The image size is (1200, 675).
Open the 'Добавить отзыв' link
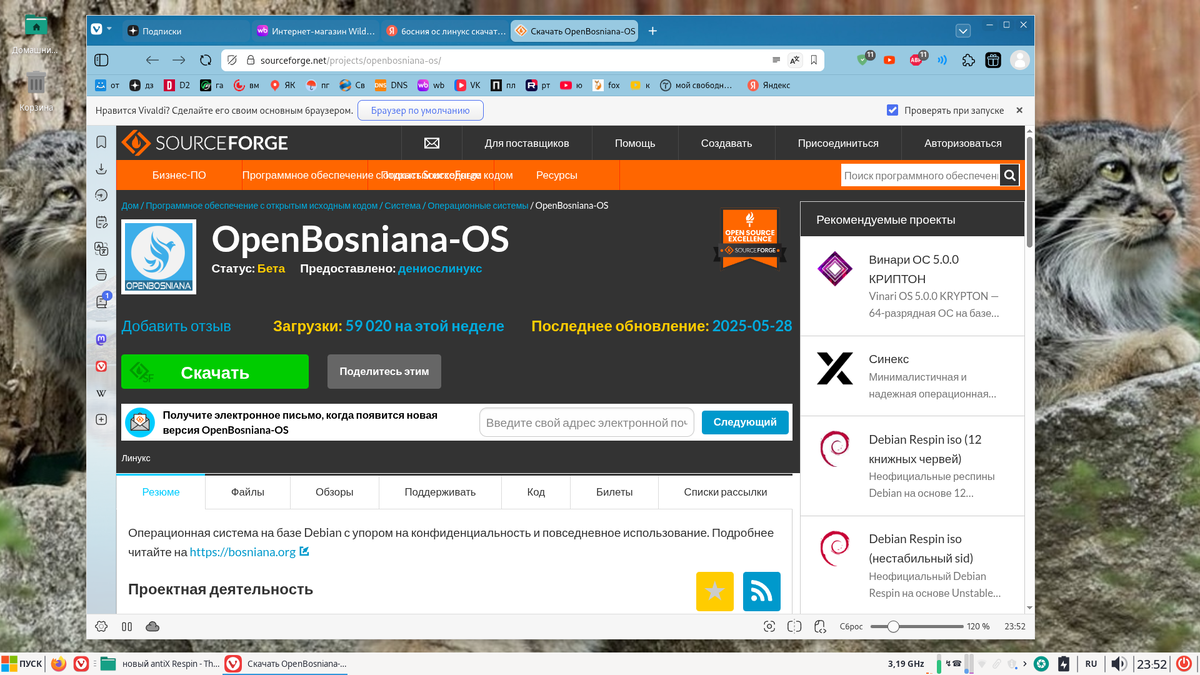176,326
